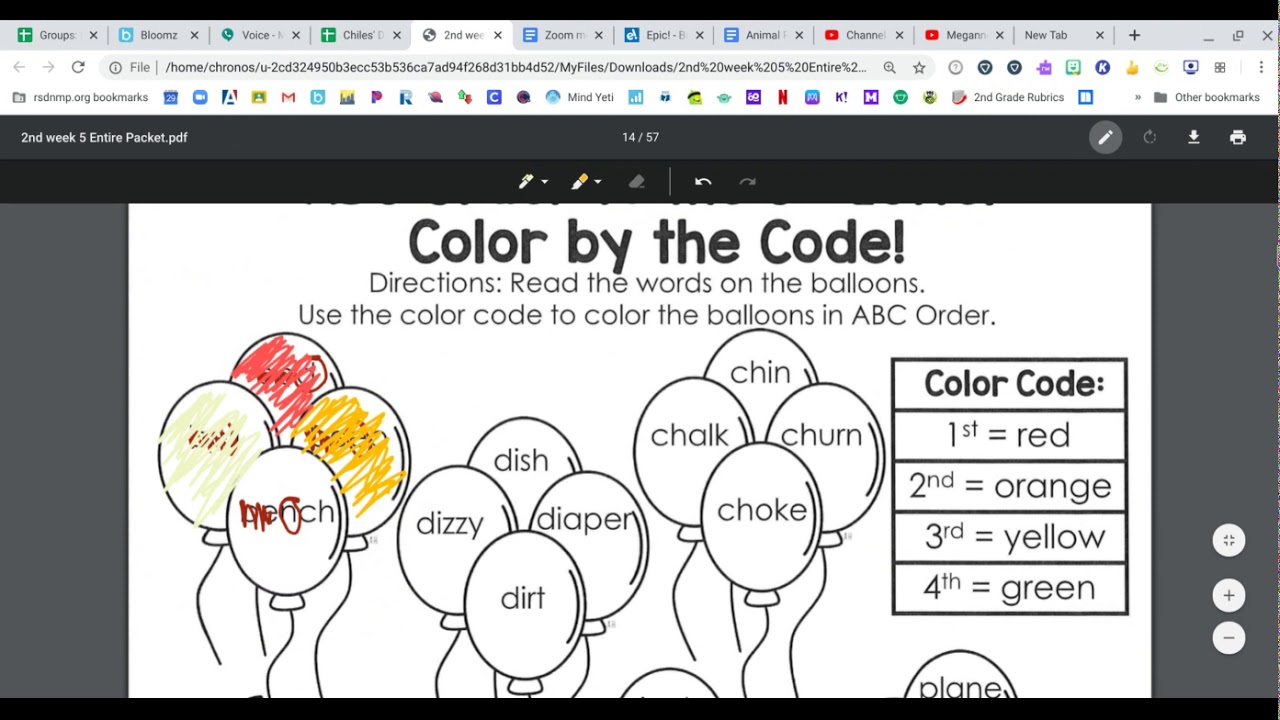This screenshot has width=1280, height=720.
Task: Click the thumbs-up extension icon
Action: 1132,67
